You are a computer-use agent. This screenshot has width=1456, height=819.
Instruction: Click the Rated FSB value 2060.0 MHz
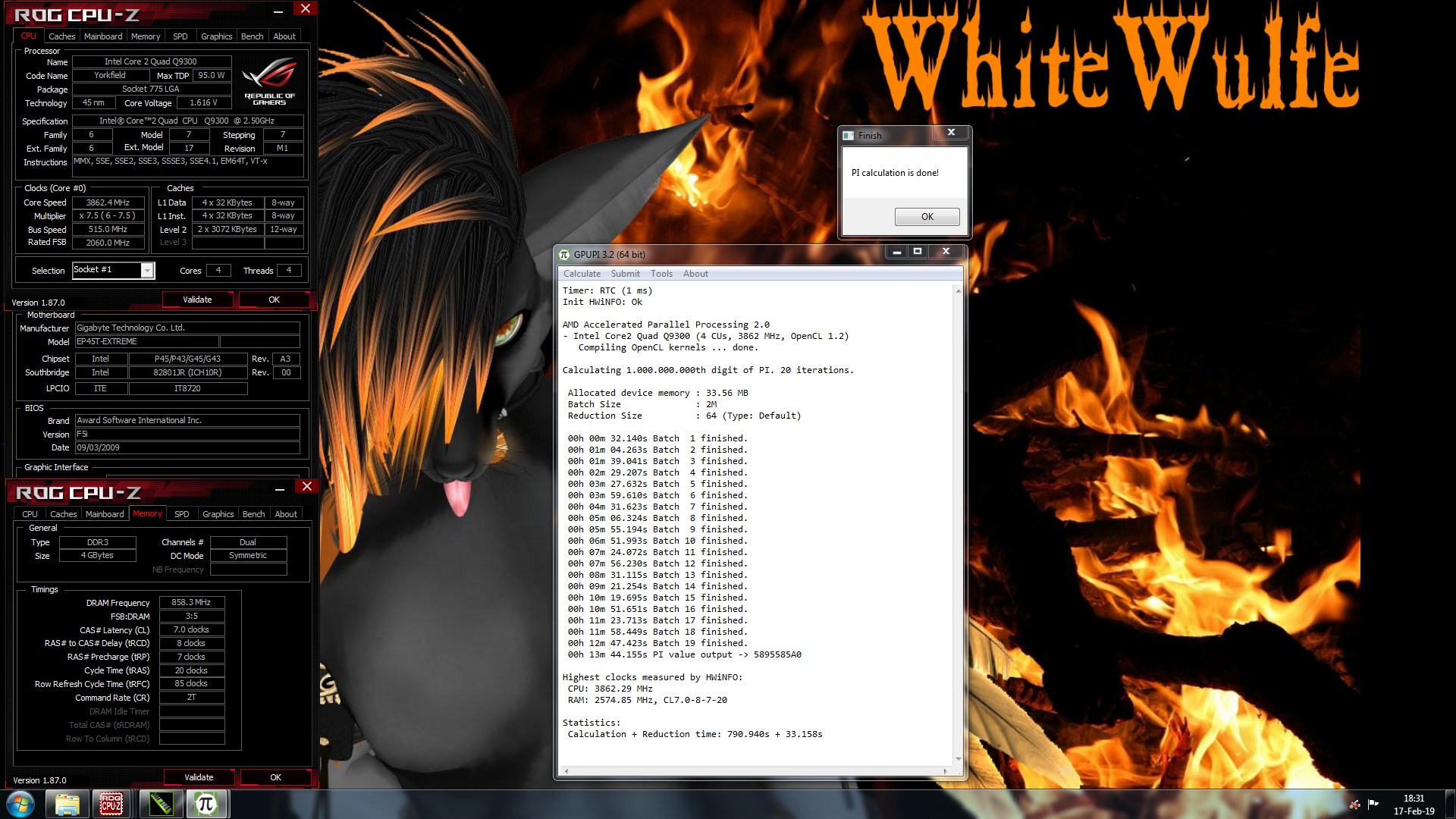108,243
